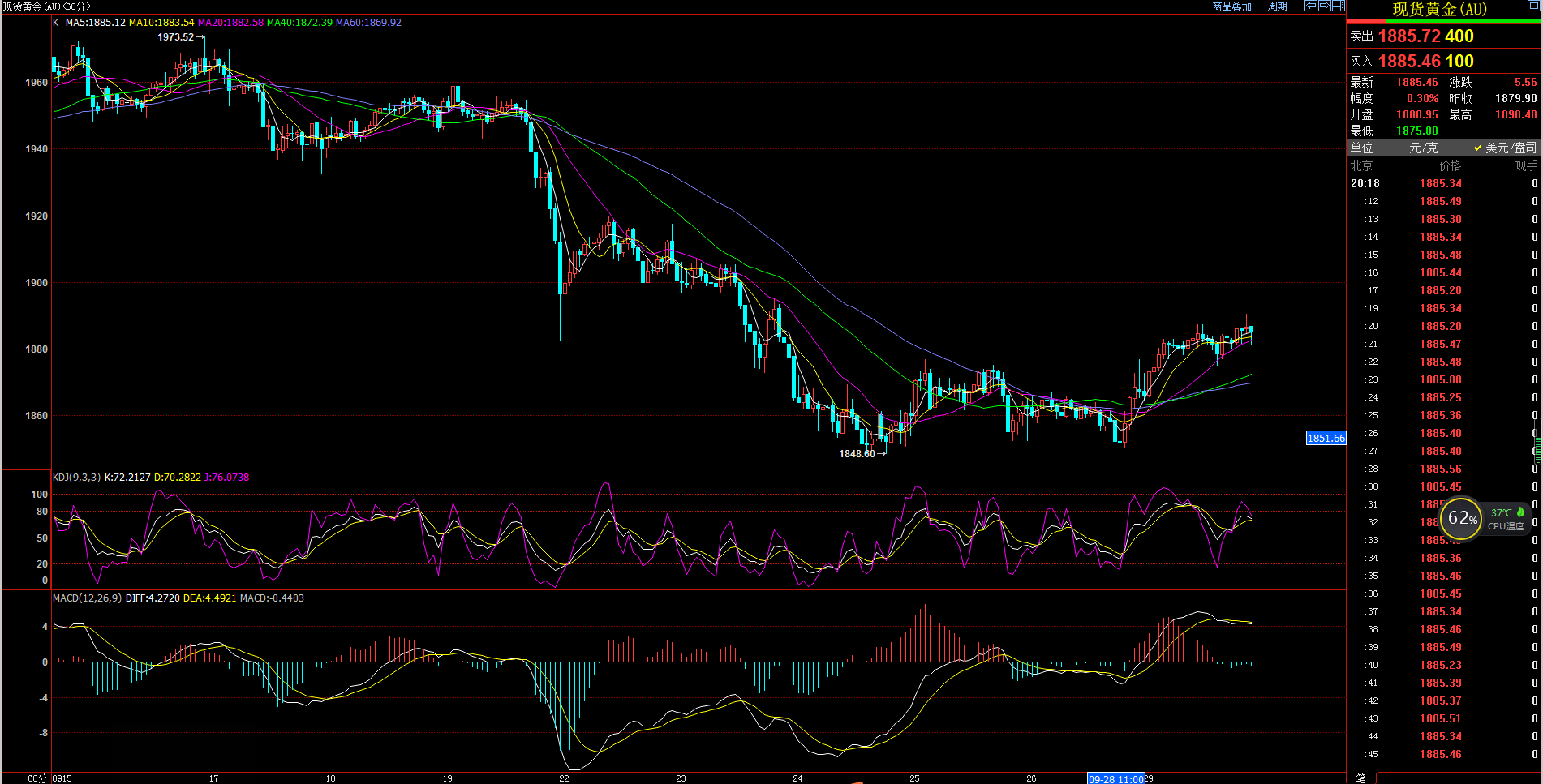The image size is (1543, 784).
Task: Open the 商品叠加 overlay link
Action: point(1231,6)
